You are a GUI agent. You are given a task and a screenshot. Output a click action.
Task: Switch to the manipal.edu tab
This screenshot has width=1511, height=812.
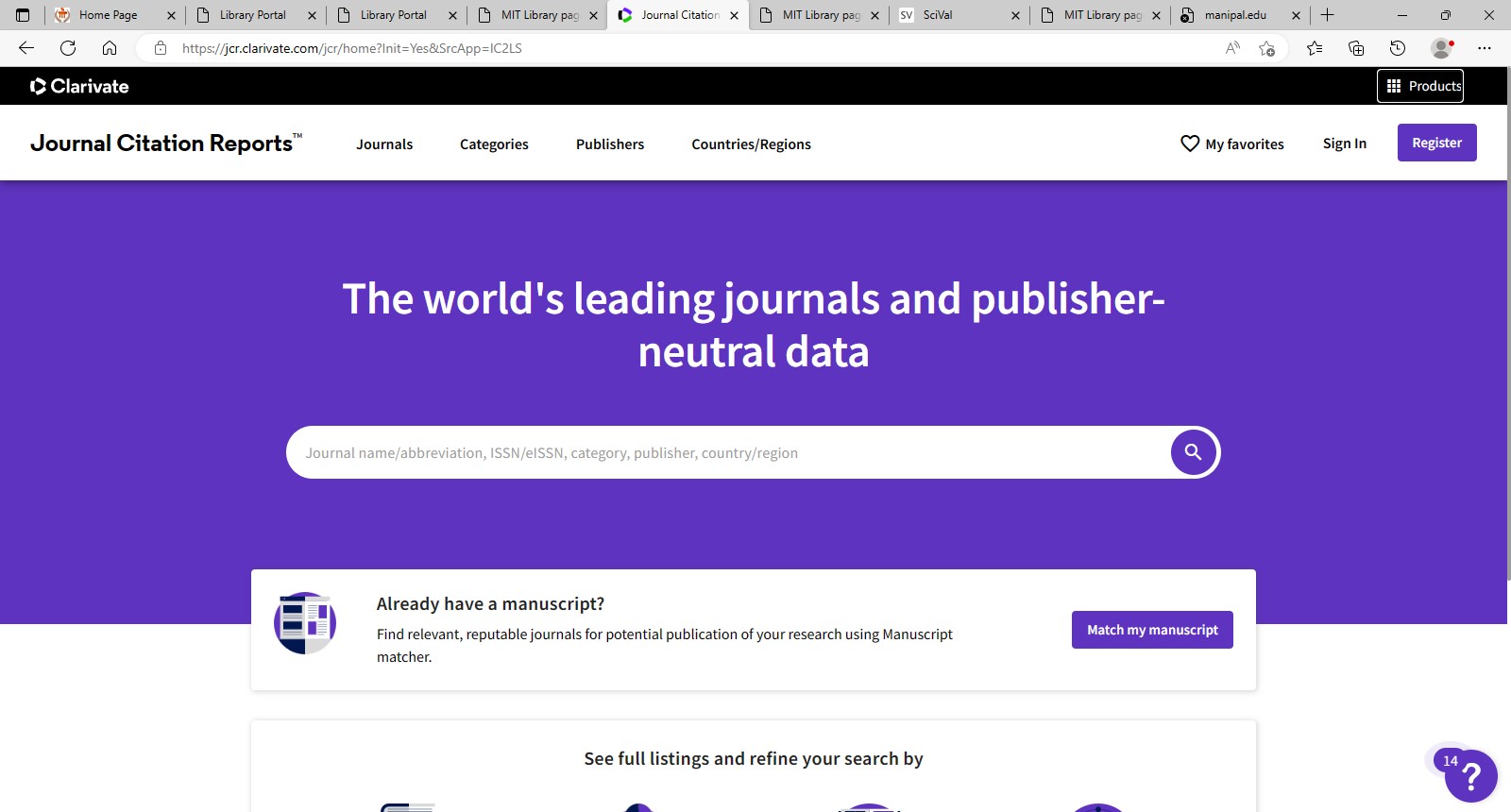click(x=1234, y=15)
